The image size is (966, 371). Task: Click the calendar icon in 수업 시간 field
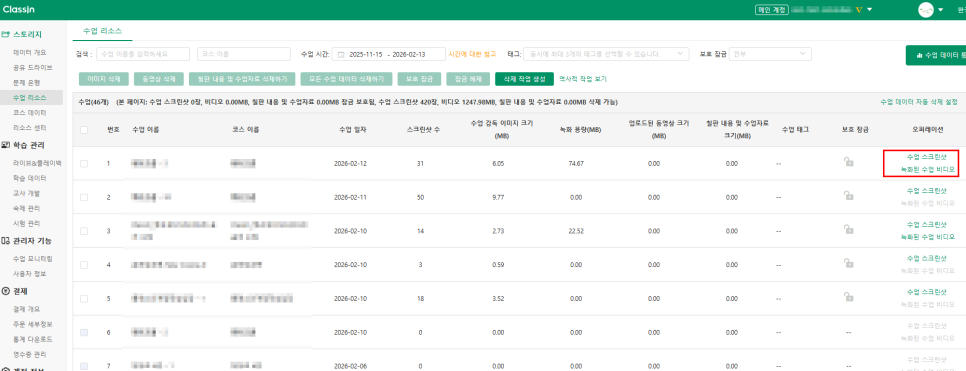tap(341, 54)
